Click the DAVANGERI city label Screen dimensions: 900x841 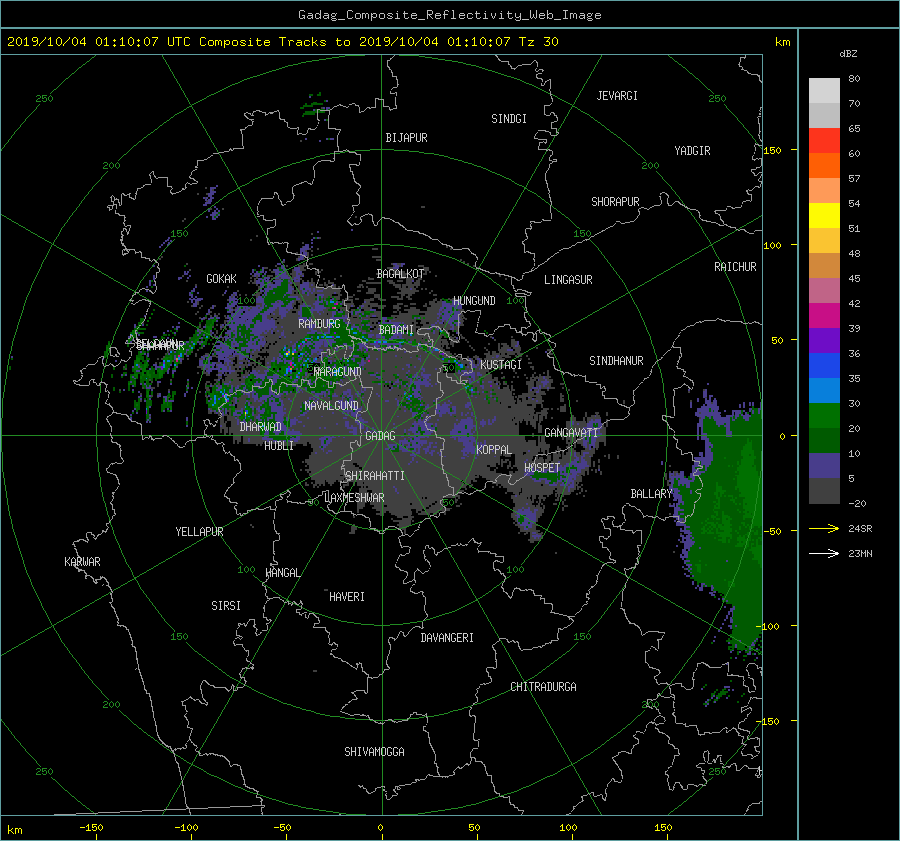447,638
